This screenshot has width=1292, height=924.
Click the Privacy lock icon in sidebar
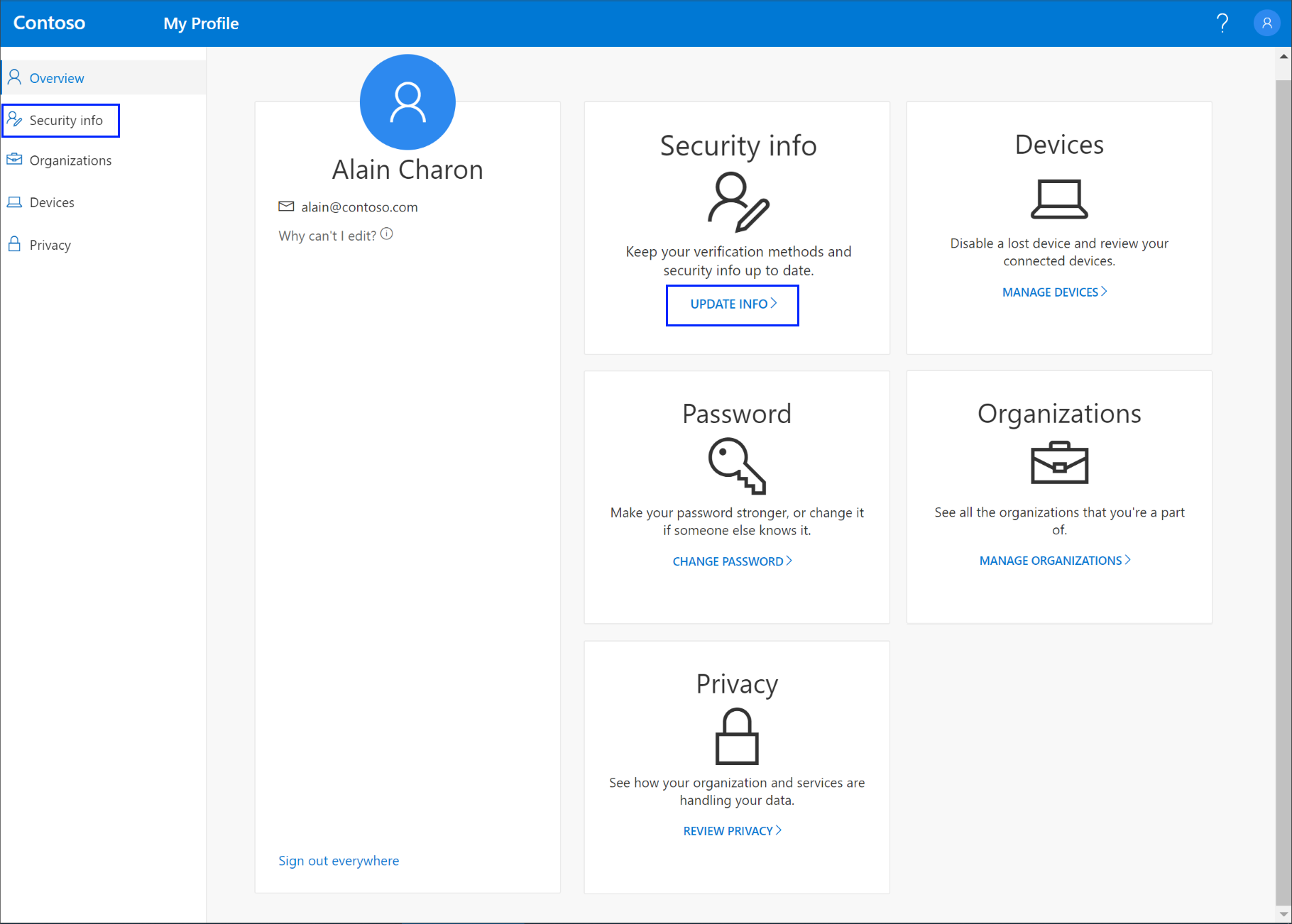pyautogui.click(x=15, y=244)
